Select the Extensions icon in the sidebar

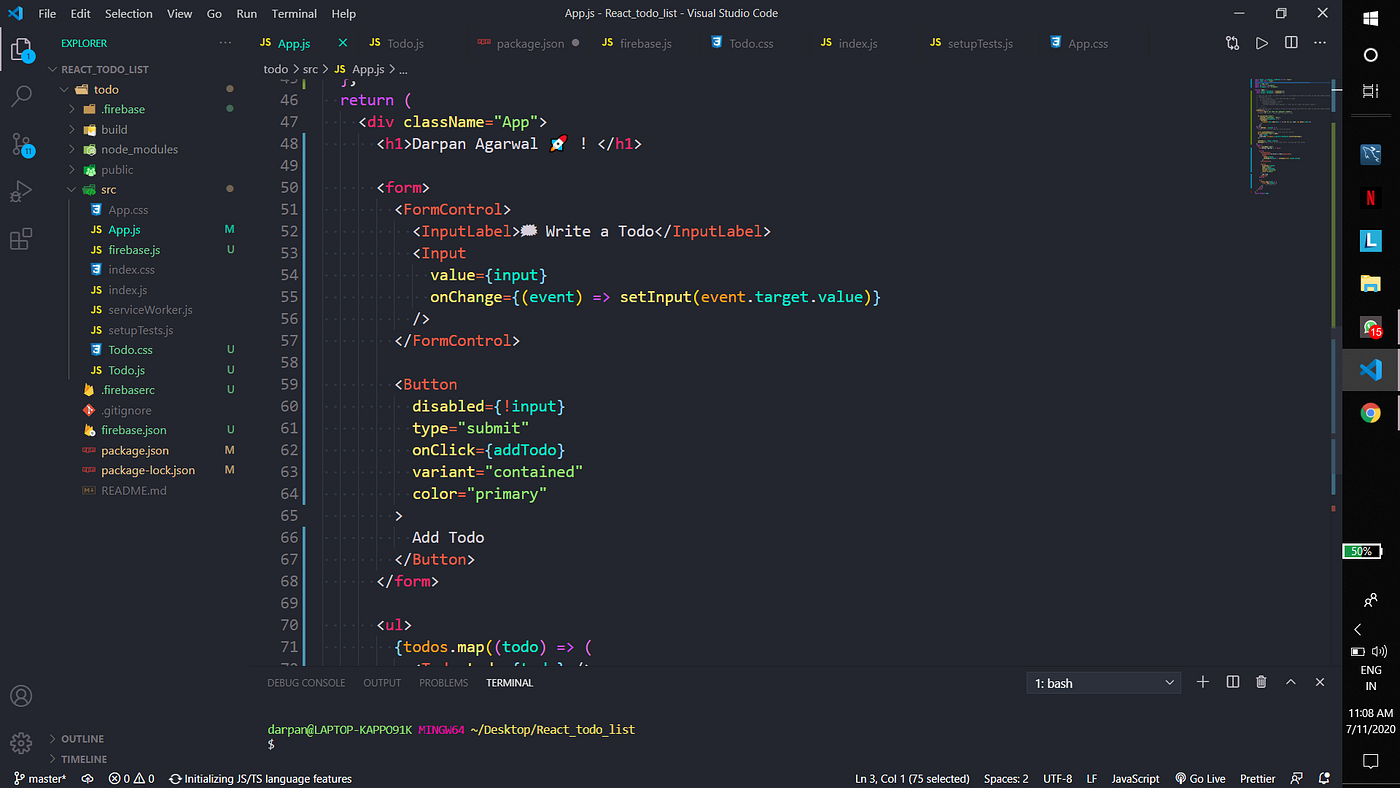[21, 239]
